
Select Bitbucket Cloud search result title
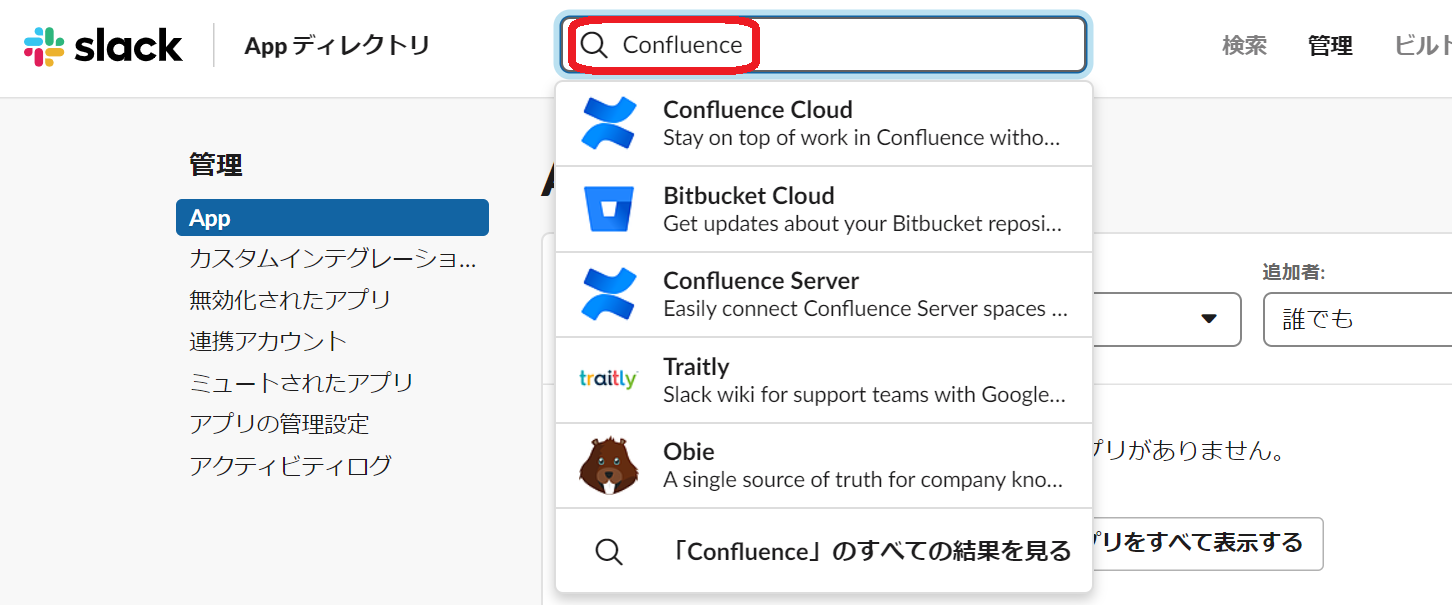pos(749,195)
